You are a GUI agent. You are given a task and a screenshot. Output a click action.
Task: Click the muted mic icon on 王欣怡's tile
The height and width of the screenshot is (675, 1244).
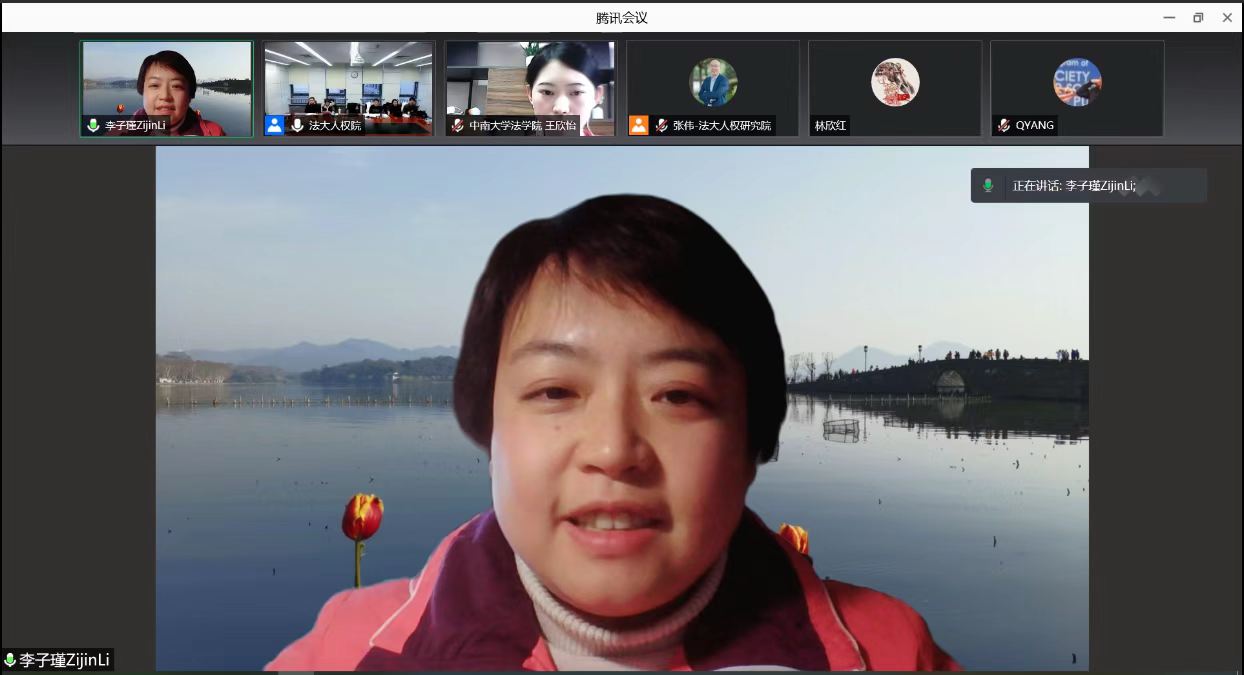[x=457, y=126]
